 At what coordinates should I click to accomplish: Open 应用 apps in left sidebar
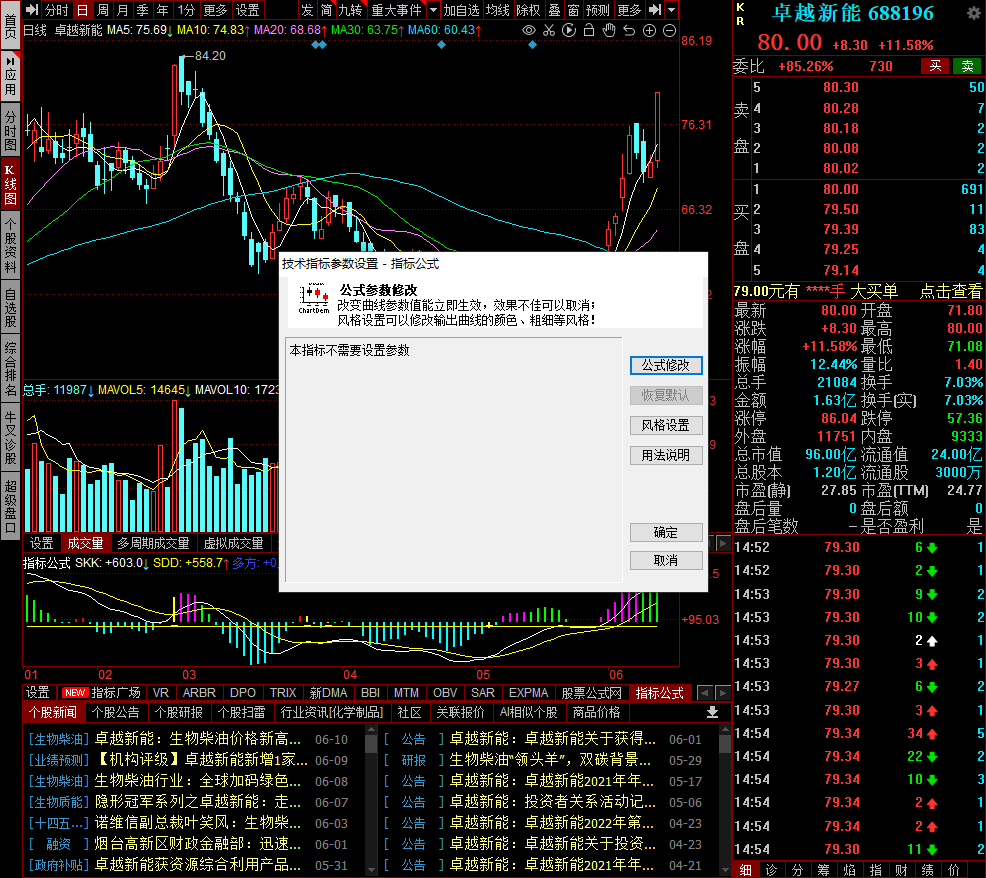[11, 75]
